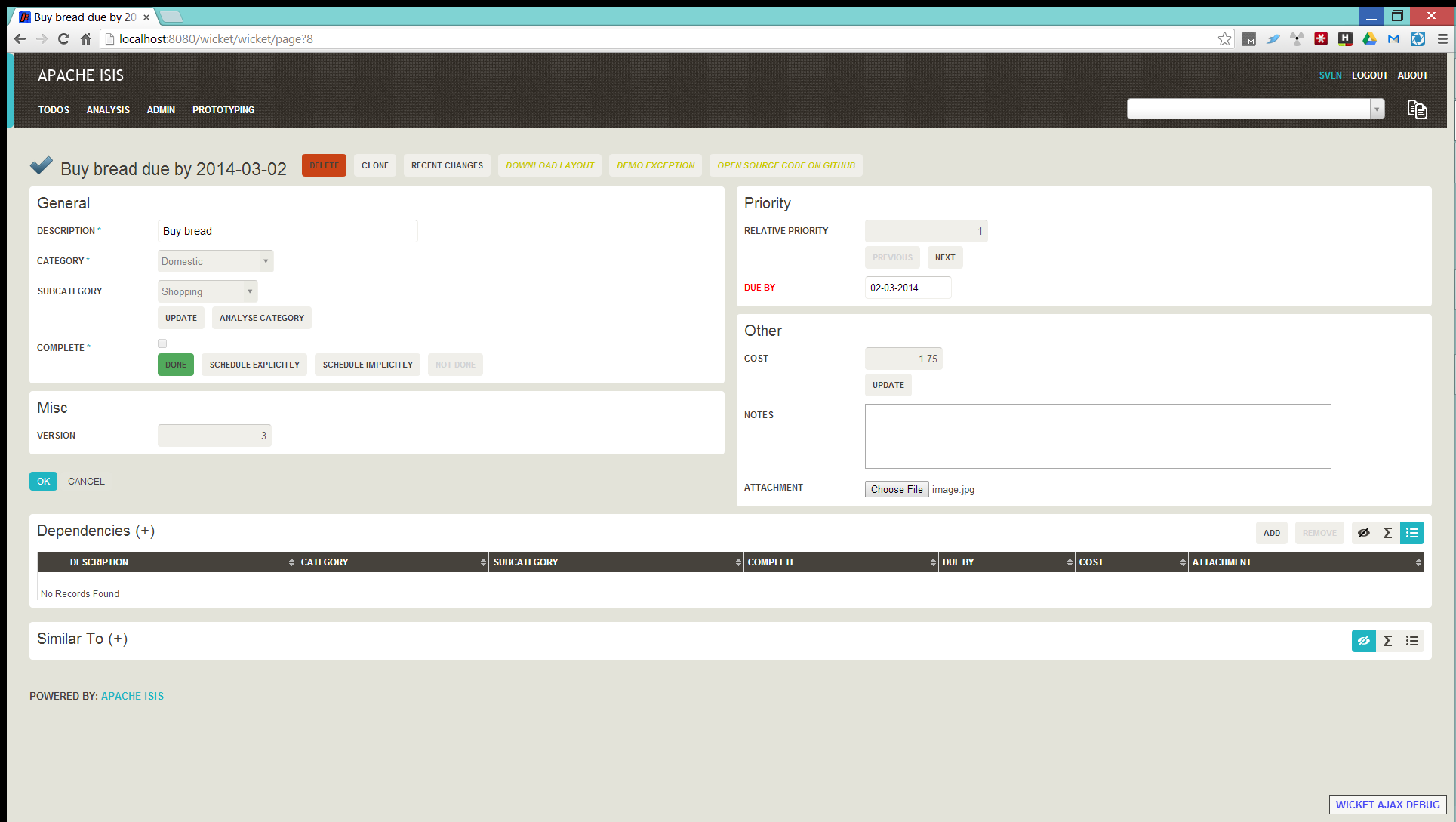The image size is (1456, 822).
Task: Go to browser home page icon
Action: [85, 39]
